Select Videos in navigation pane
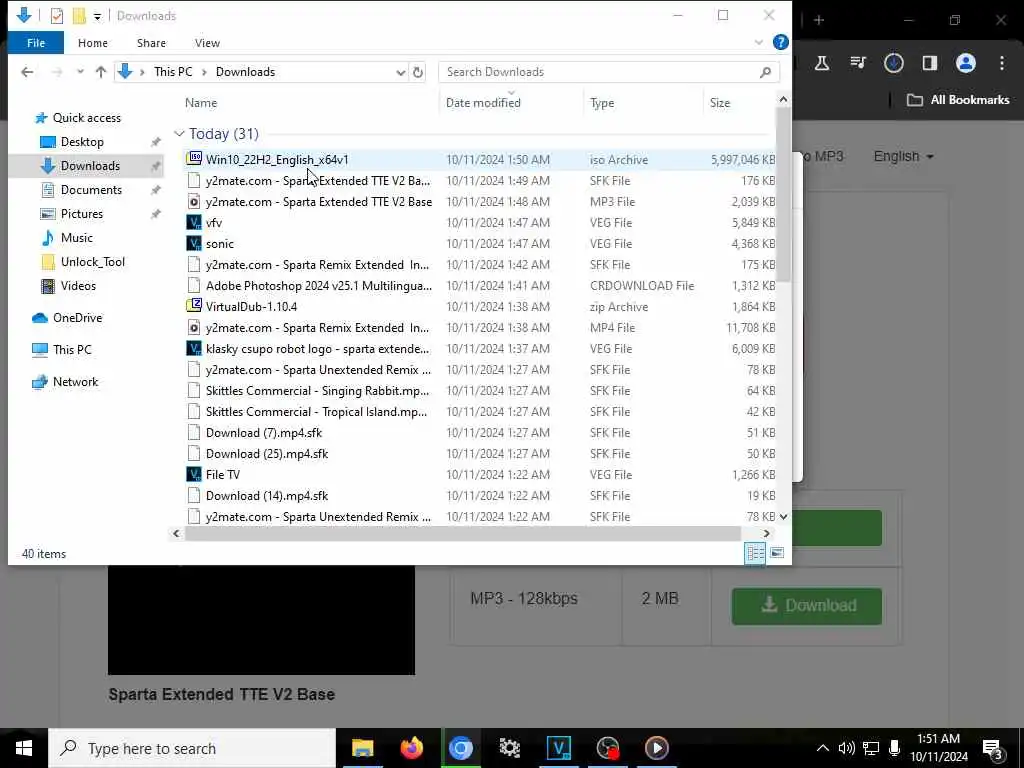This screenshot has width=1024, height=768. (x=78, y=286)
